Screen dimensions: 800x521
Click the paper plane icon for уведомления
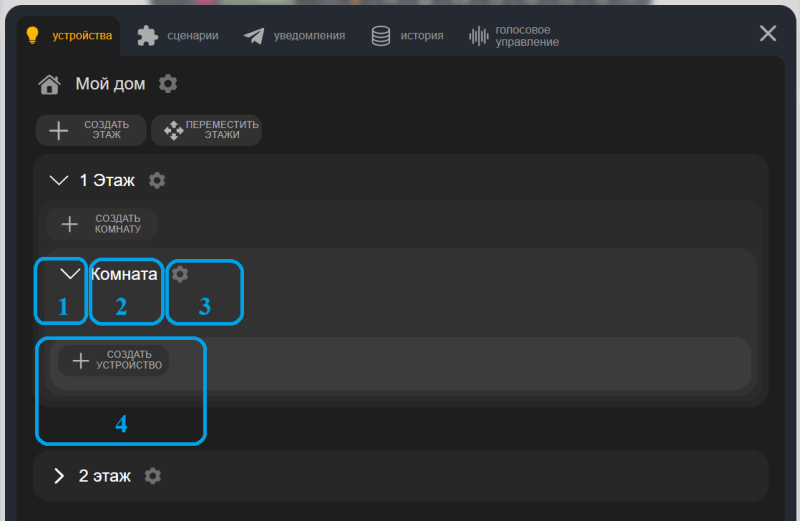[x=254, y=36]
